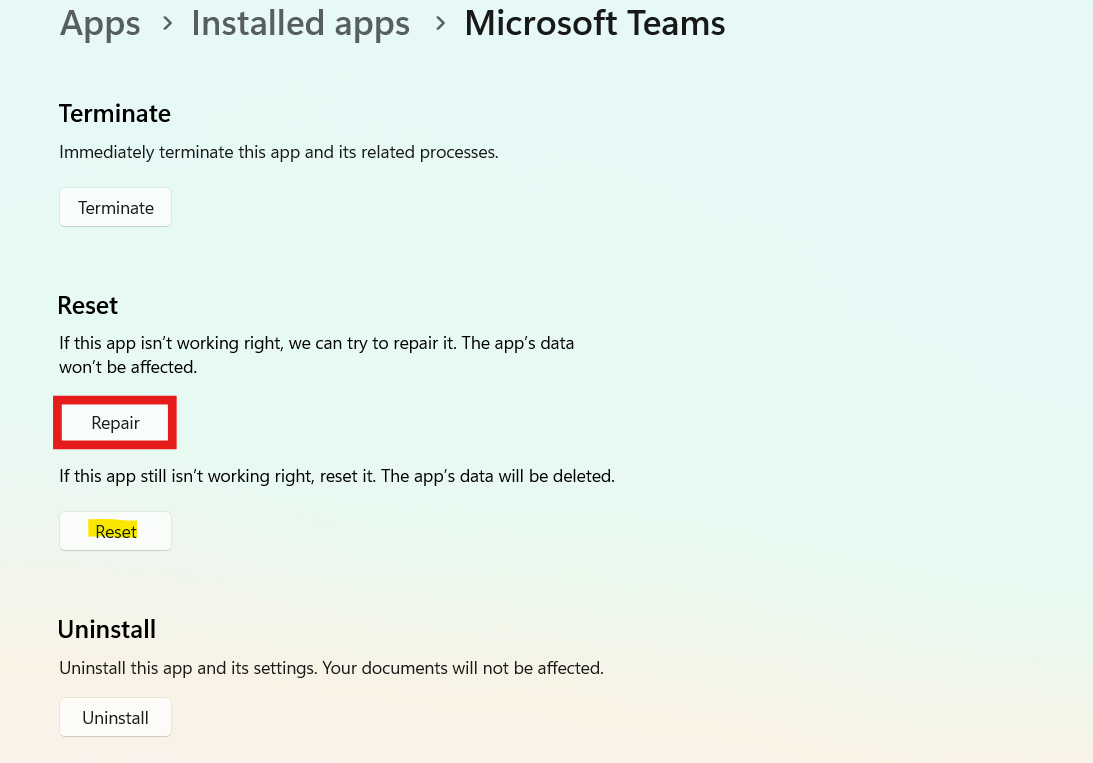The image size is (1093, 763).
Task: Return to Apps settings overview
Action: (x=100, y=24)
